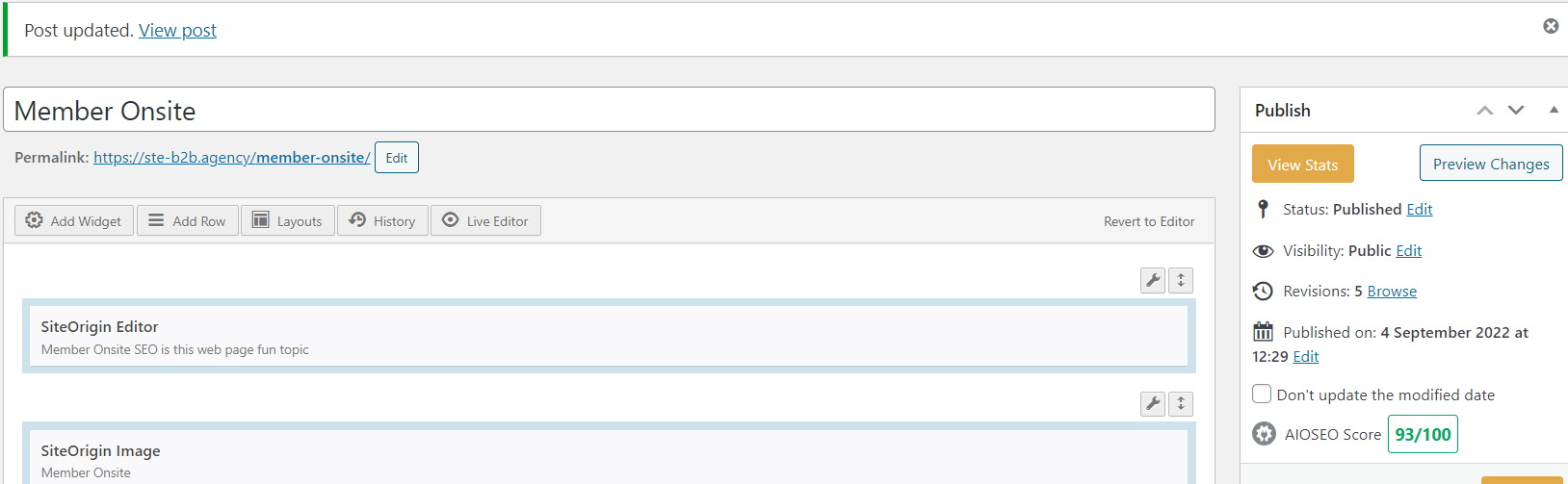
Task: Open the Add Widget toolbar item
Action: [74, 220]
